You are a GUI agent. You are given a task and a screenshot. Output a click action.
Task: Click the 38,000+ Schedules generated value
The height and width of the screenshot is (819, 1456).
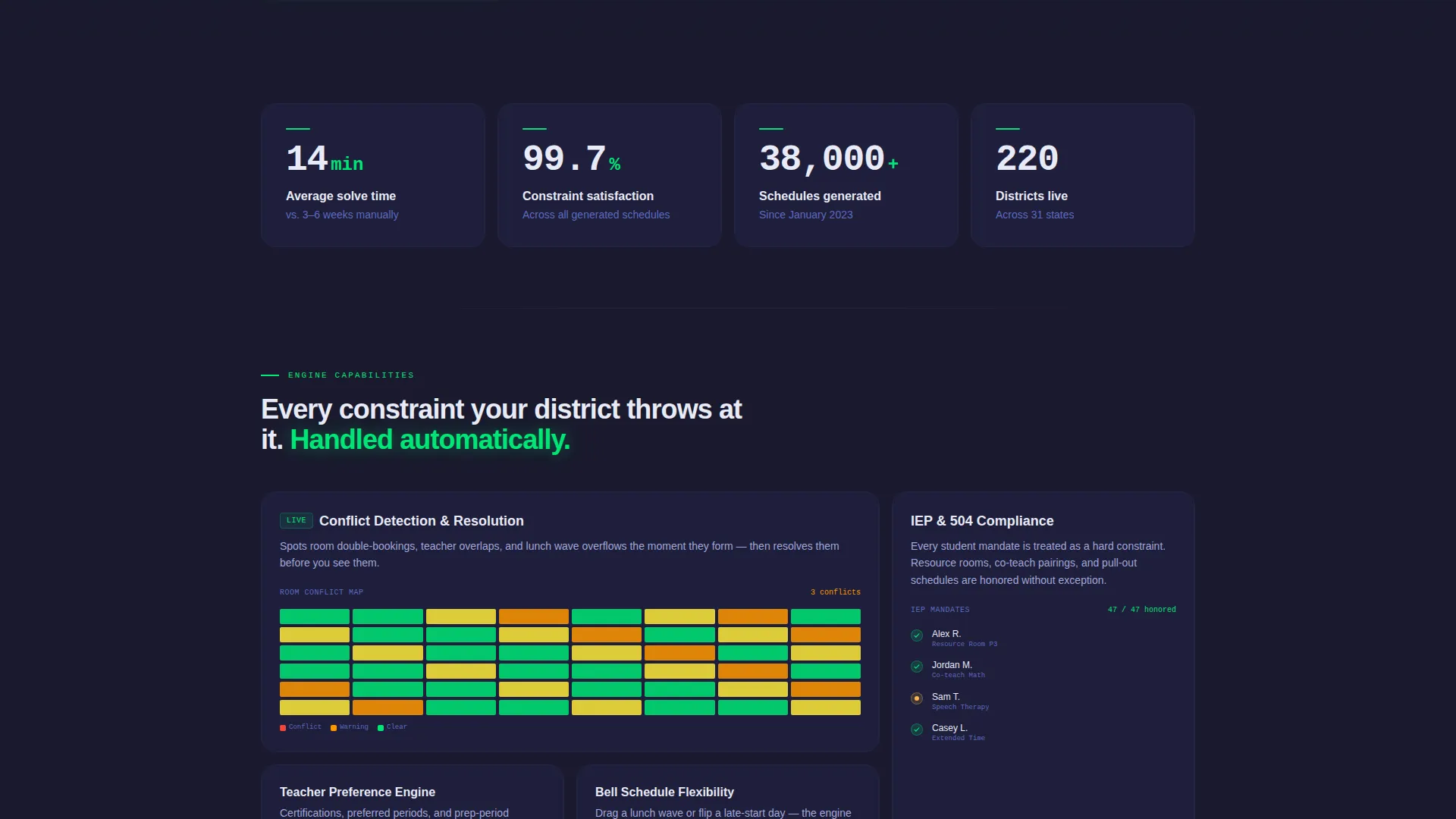click(x=829, y=159)
